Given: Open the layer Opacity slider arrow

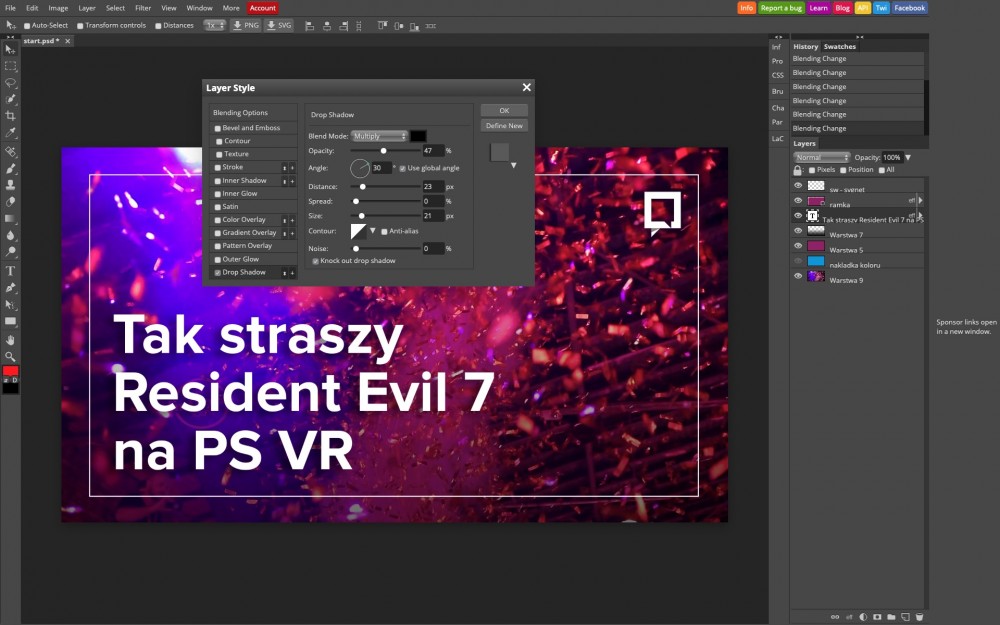Looking at the screenshot, I should [908, 158].
